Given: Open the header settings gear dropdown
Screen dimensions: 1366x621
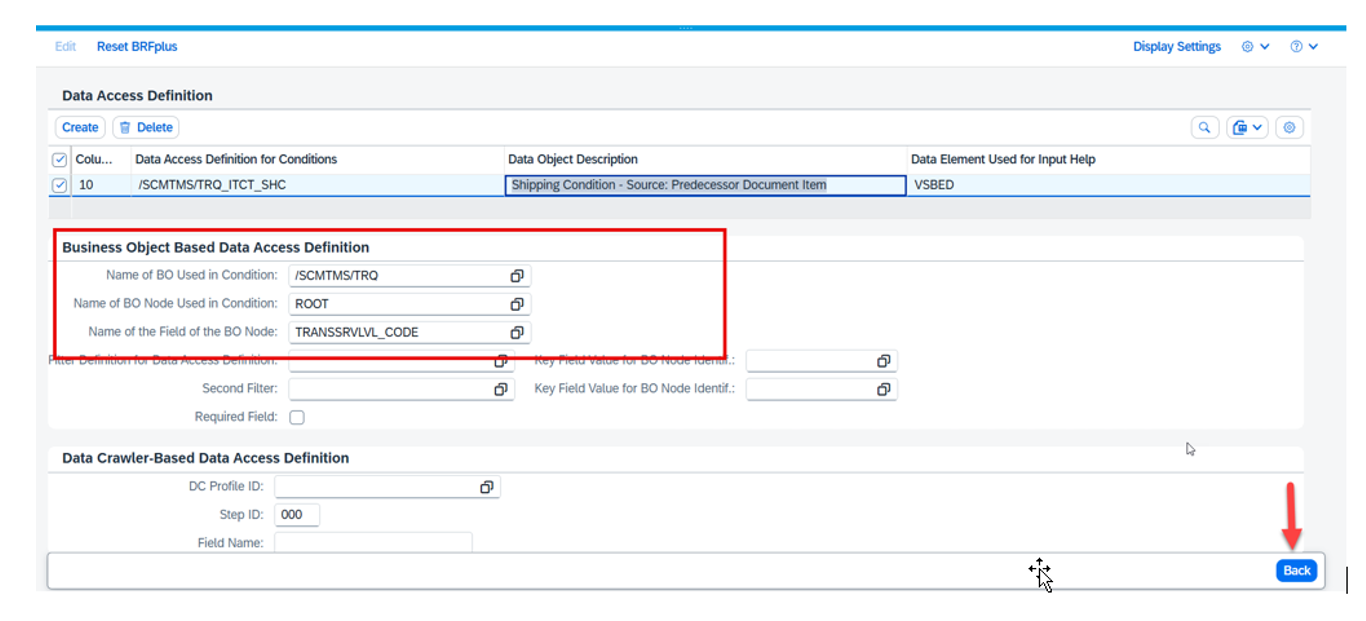Looking at the screenshot, I should coord(1255,47).
